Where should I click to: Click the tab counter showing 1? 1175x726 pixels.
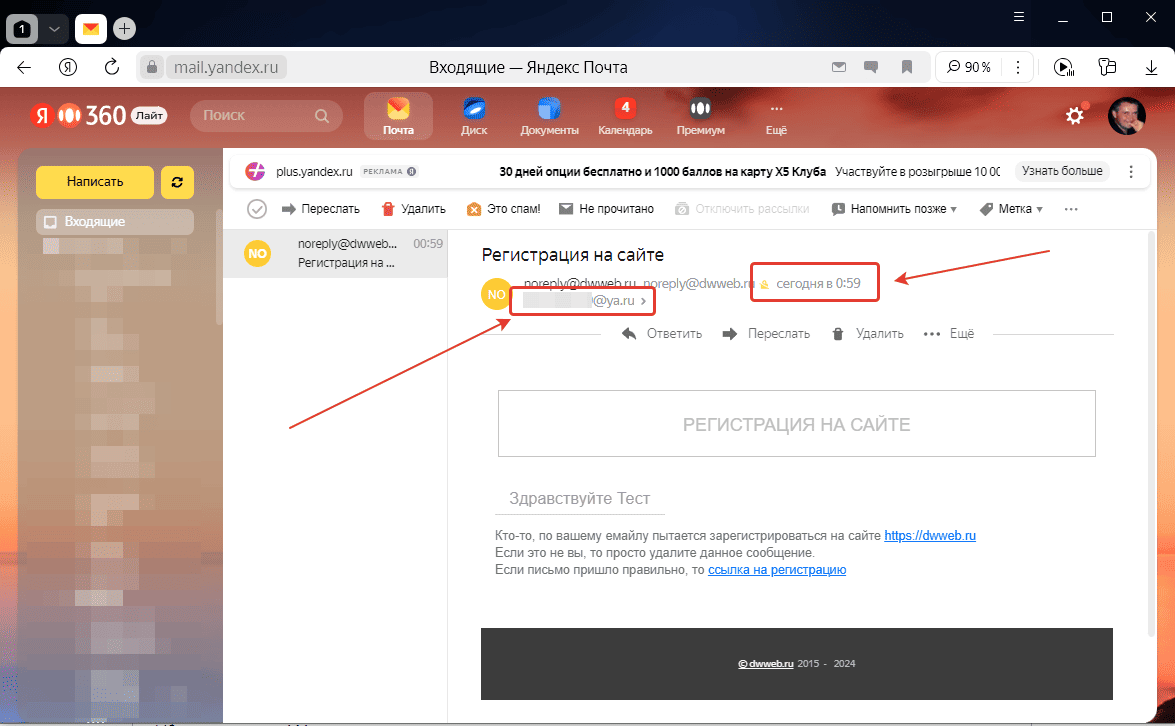coord(22,29)
